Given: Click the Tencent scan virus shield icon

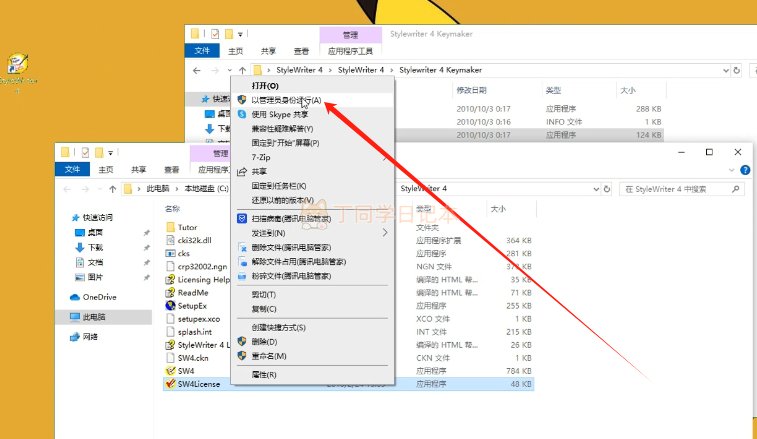Looking at the screenshot, I should [x=242, y=218].
